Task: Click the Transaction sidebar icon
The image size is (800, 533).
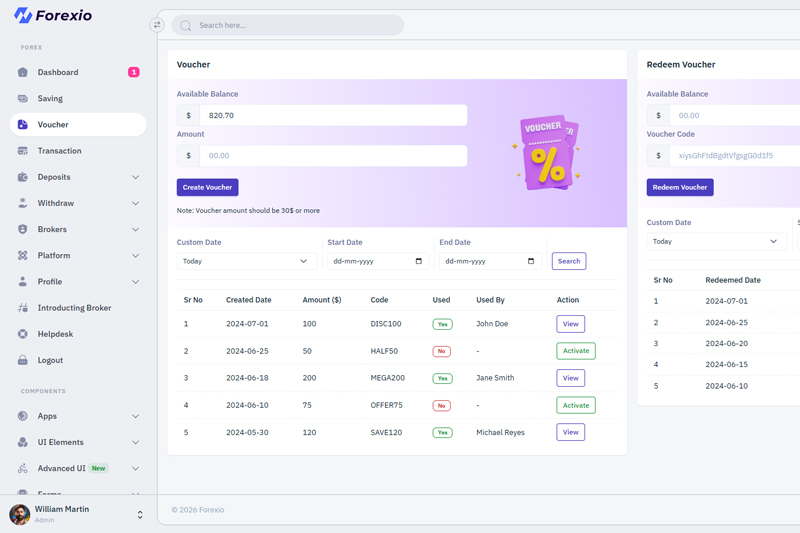Action: pos(23,151)
